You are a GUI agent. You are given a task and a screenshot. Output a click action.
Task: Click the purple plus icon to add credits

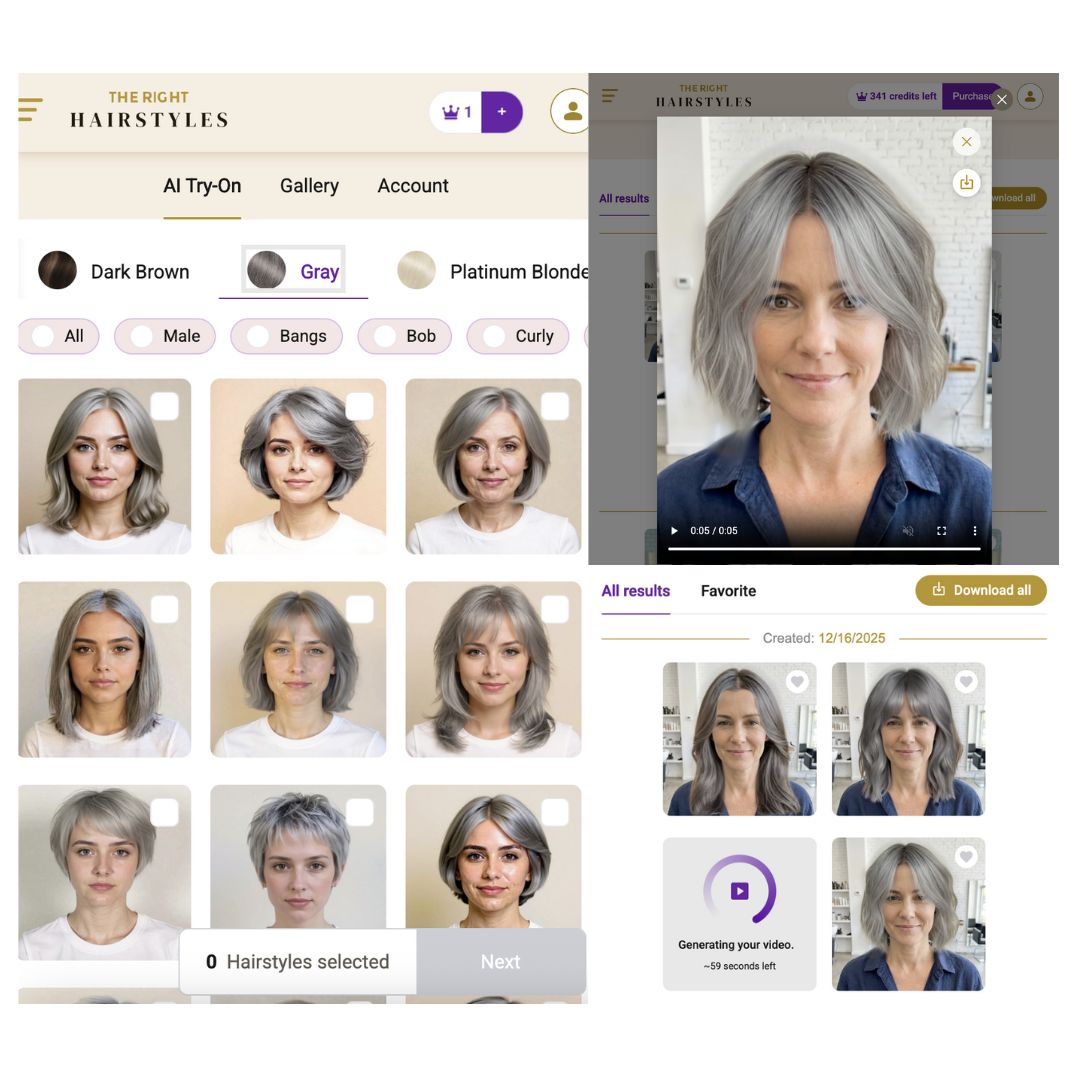pyautogui.click(x=502, y=112)
